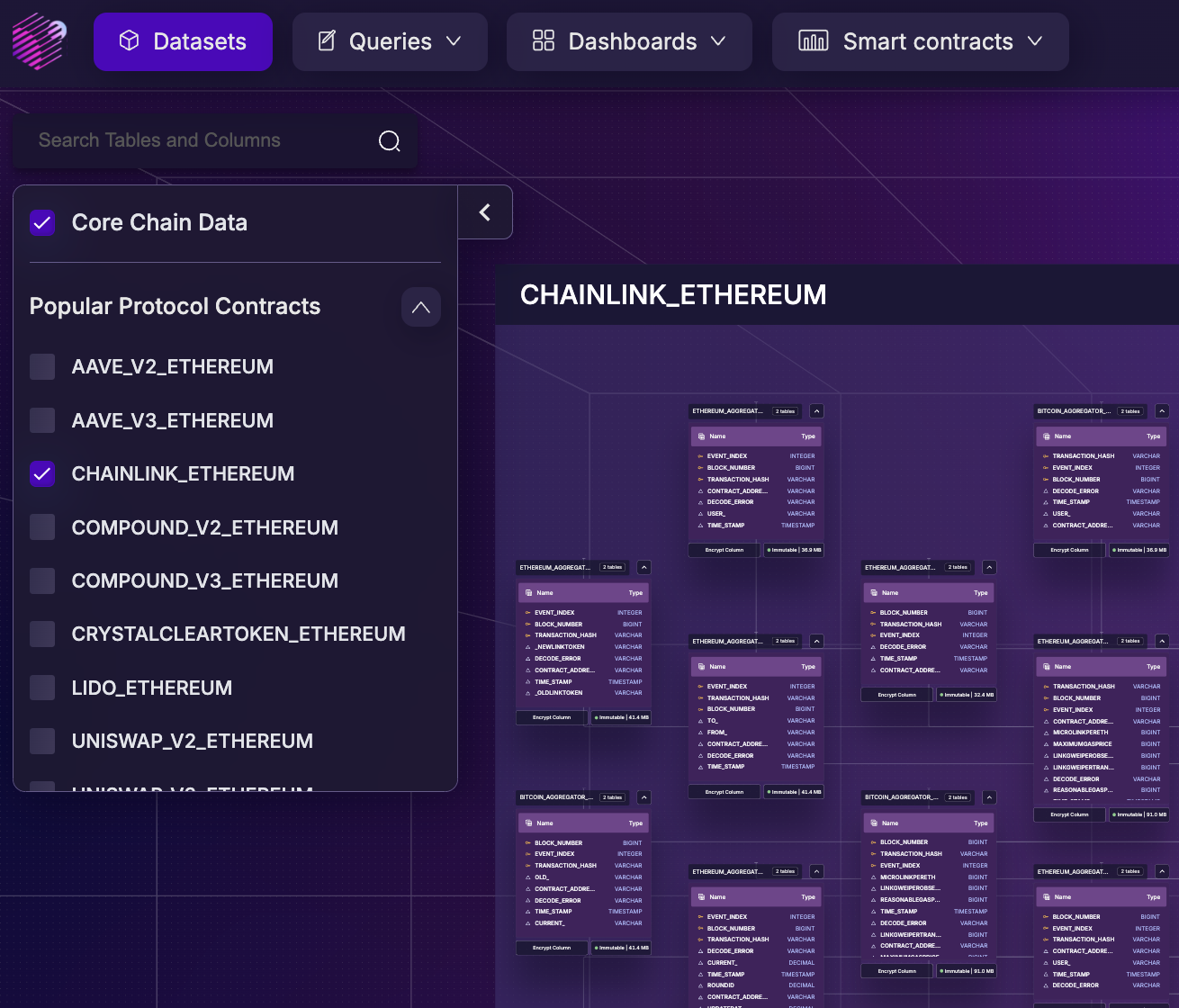Click 2 tables badge on 32.4 MB card
The image size is (1179, 1008).
tap(958, 568)
